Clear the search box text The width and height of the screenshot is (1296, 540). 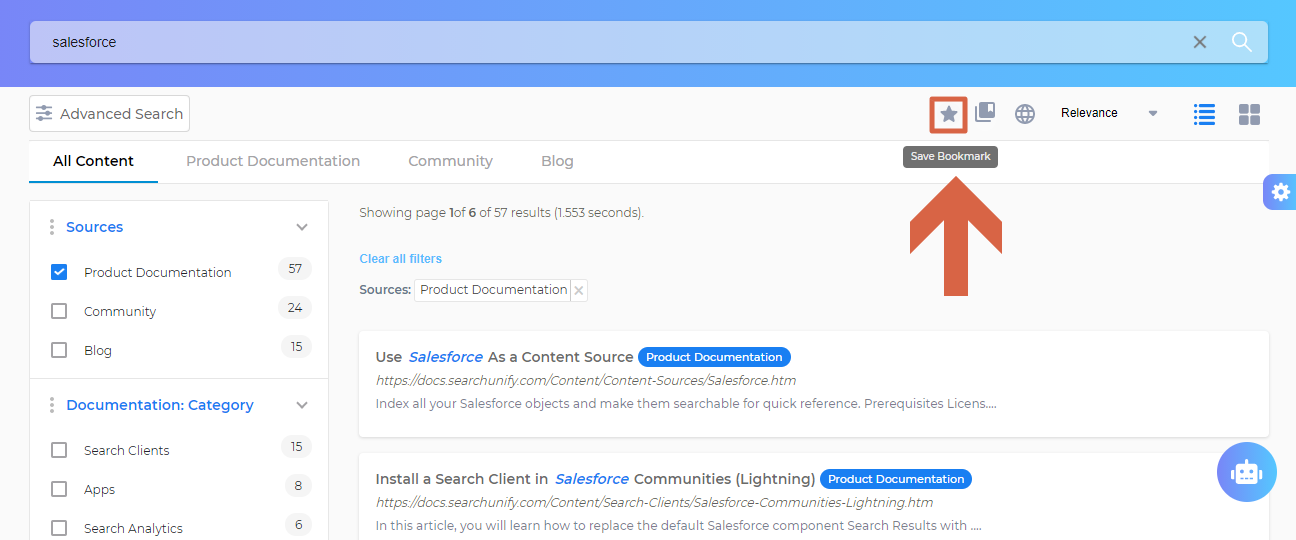click(1200, 42)
